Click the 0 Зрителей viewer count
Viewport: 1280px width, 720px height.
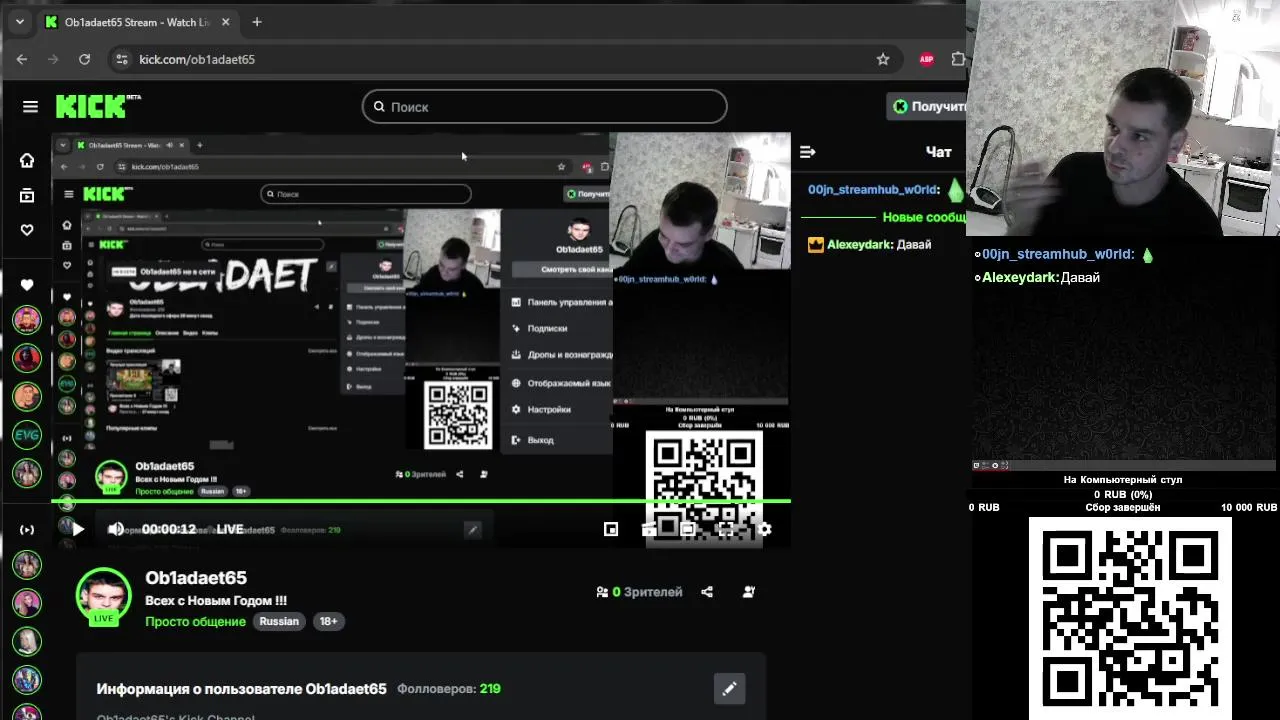[639, 592]
